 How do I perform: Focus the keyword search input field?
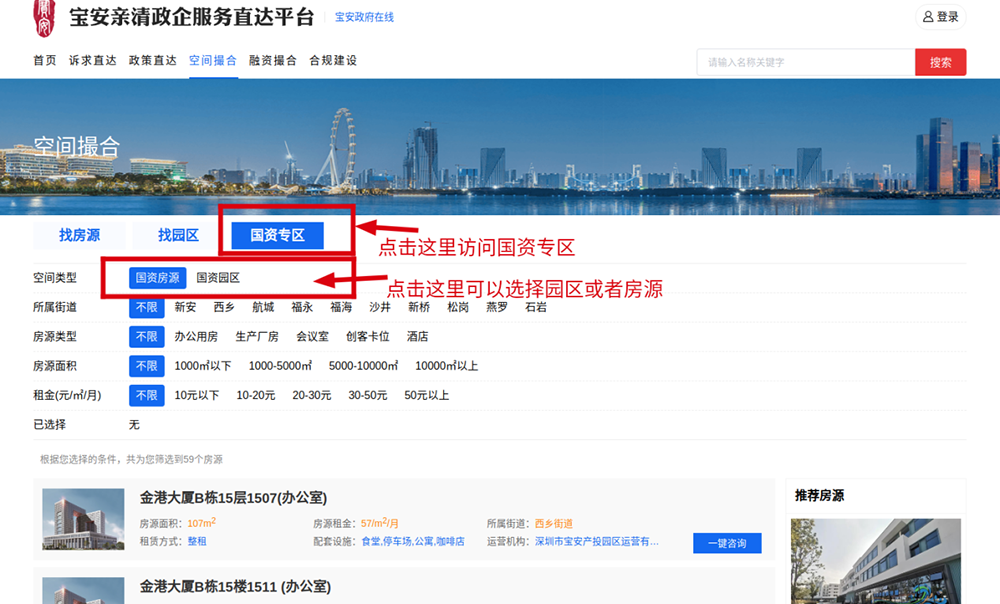click(x=805, y=63)
